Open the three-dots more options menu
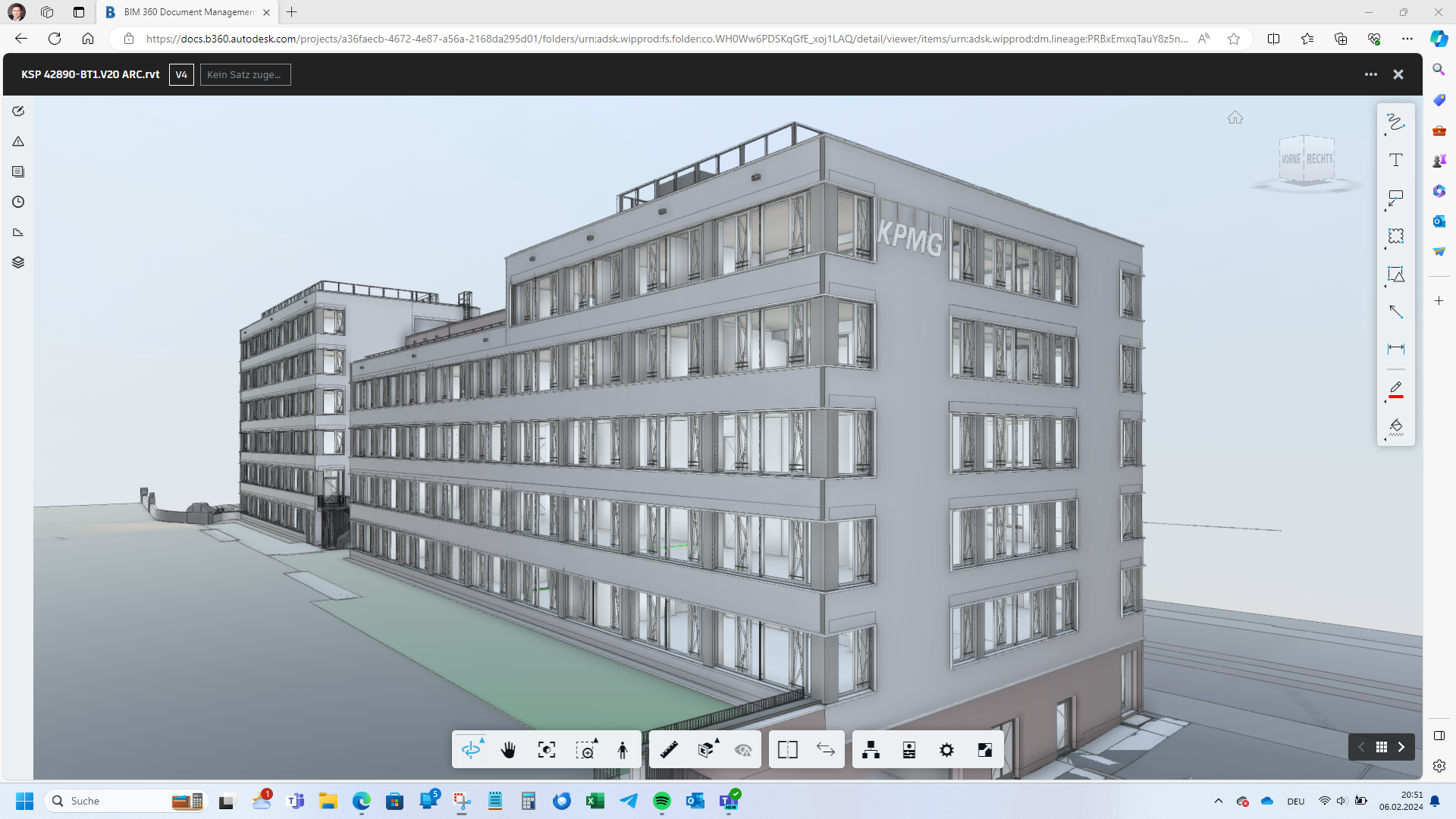The image size is (1456, 819). pos(1370,74)
